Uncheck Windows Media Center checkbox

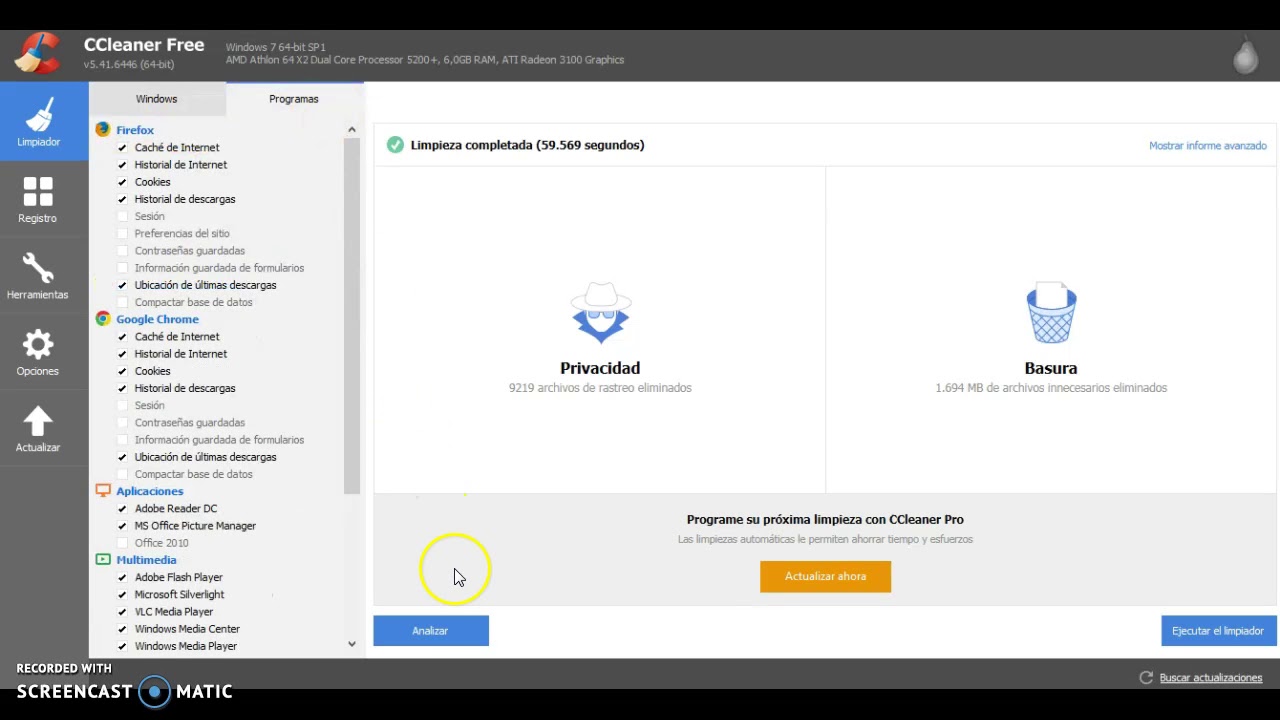pos(122,629)
